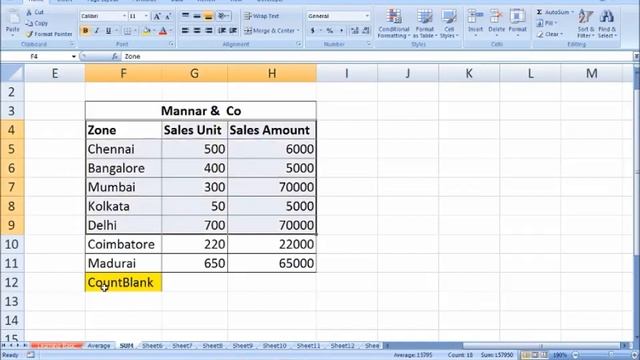Apply the Fill Color bucket
The width and height of the screenshot is (640, 360).
click(x=147, y=31)
